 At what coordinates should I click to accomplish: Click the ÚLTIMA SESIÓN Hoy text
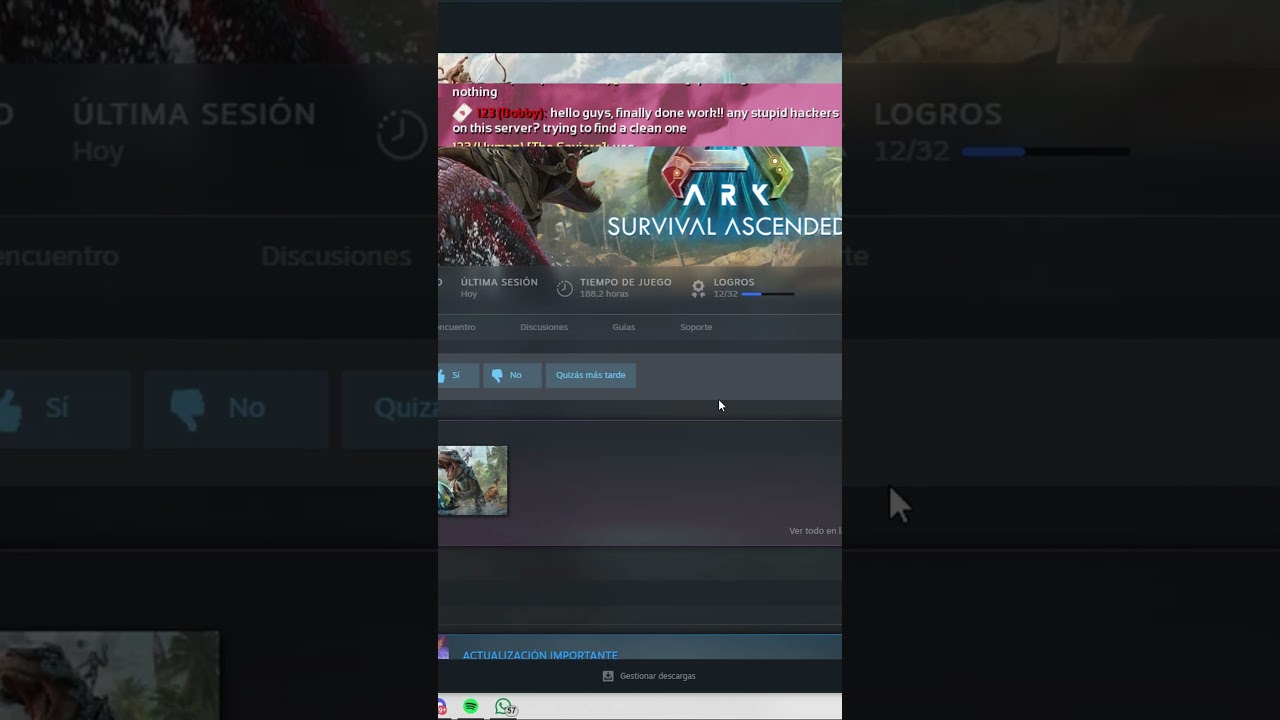(499, 288)
